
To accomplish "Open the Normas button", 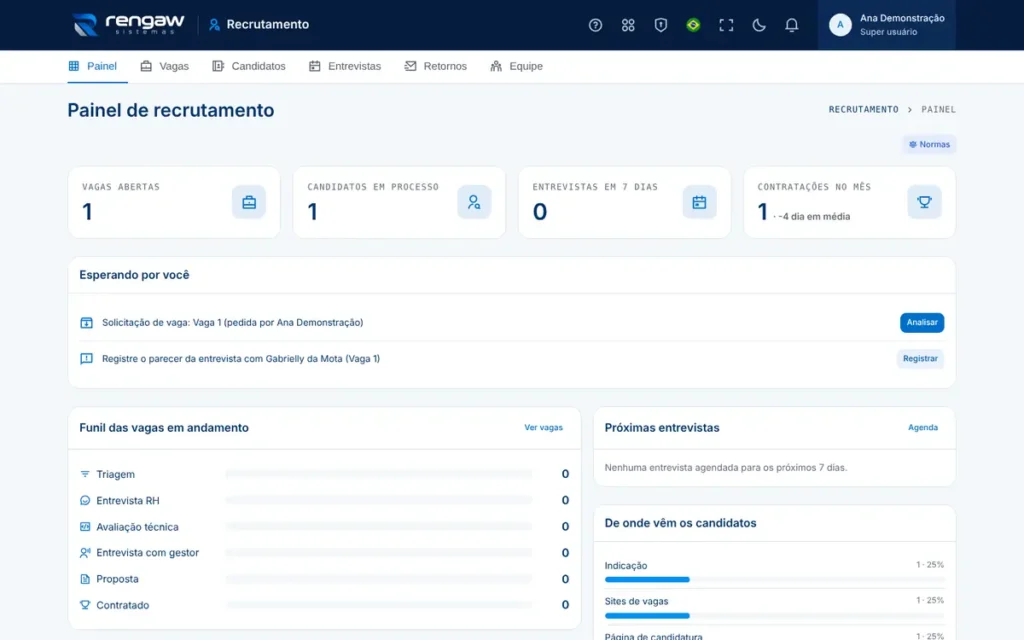I will tap(929, 144).
